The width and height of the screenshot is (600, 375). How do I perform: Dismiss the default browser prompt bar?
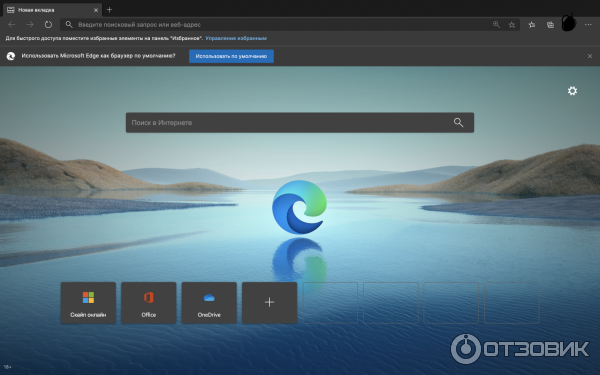590,56
